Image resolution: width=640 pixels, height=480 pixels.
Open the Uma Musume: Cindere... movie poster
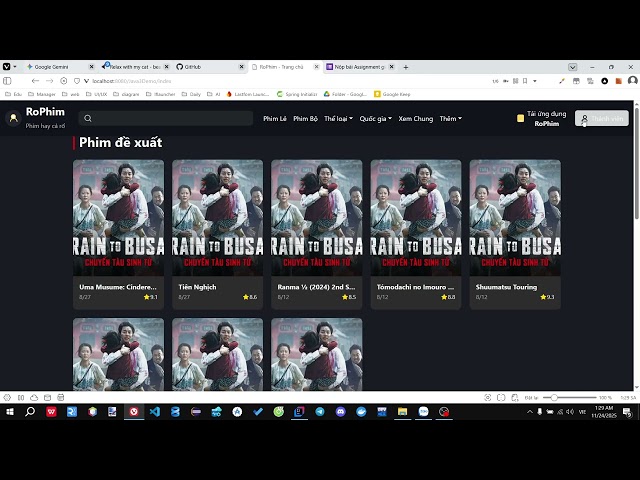[118, 218]
